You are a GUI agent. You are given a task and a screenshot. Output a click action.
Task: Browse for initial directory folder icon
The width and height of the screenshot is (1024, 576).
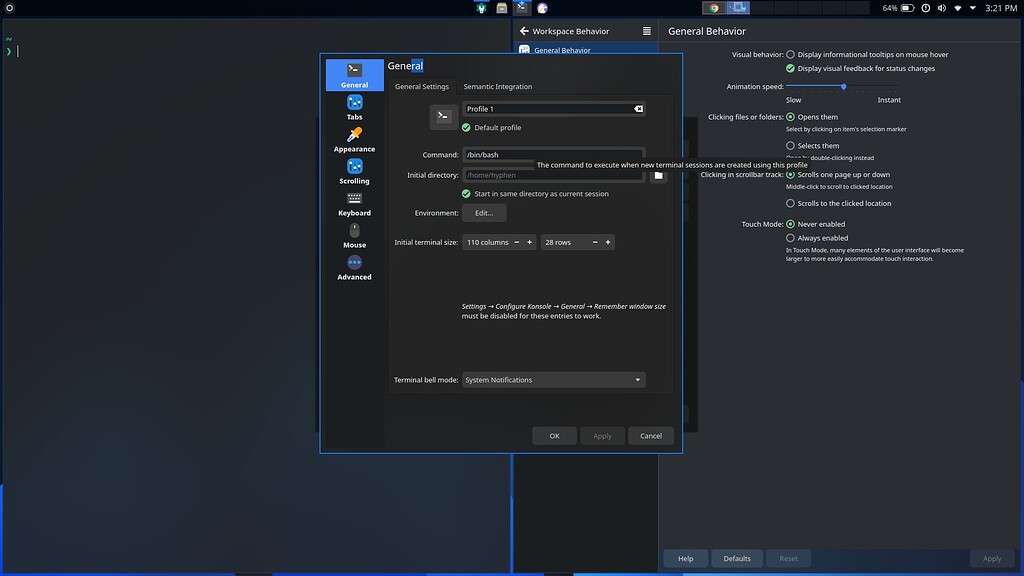pyautogui.click(x=658, y=175)
